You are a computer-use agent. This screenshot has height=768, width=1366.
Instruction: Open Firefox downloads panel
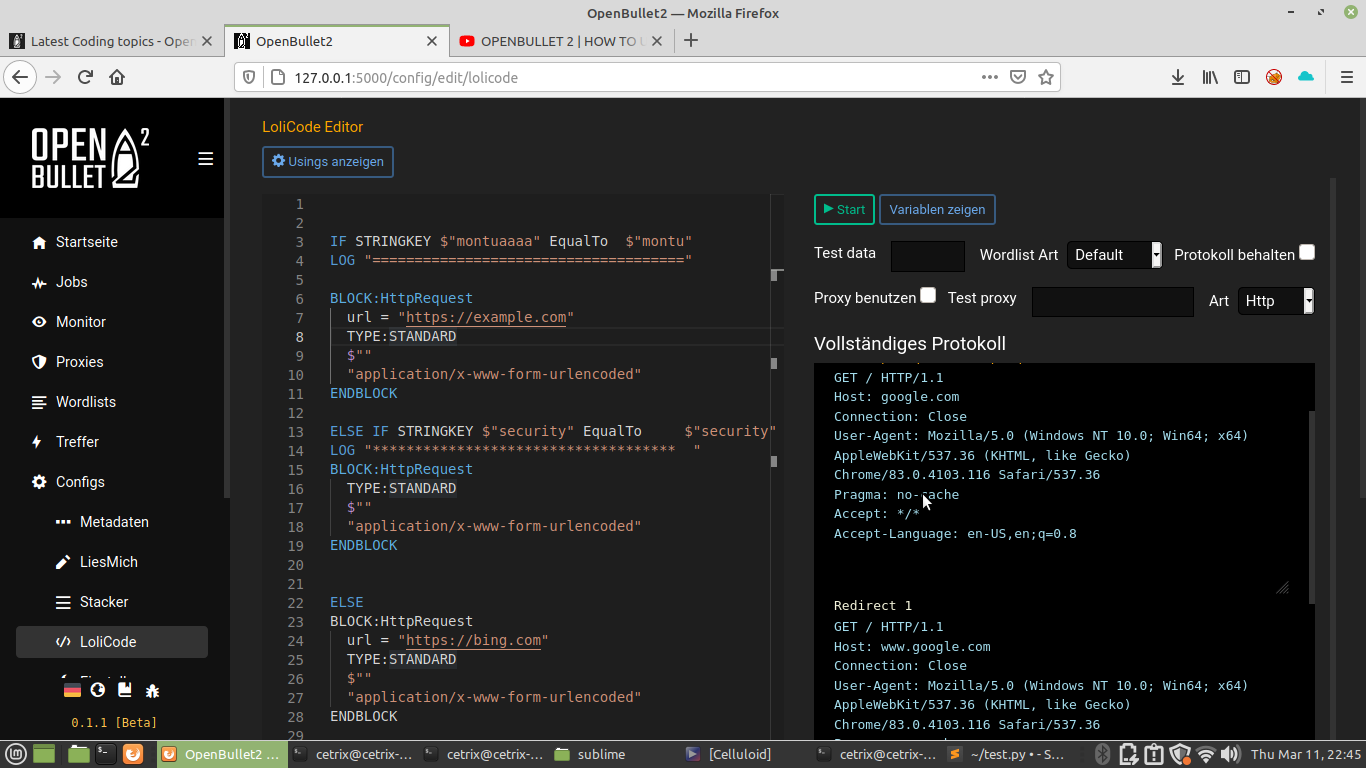[1178, 77]
